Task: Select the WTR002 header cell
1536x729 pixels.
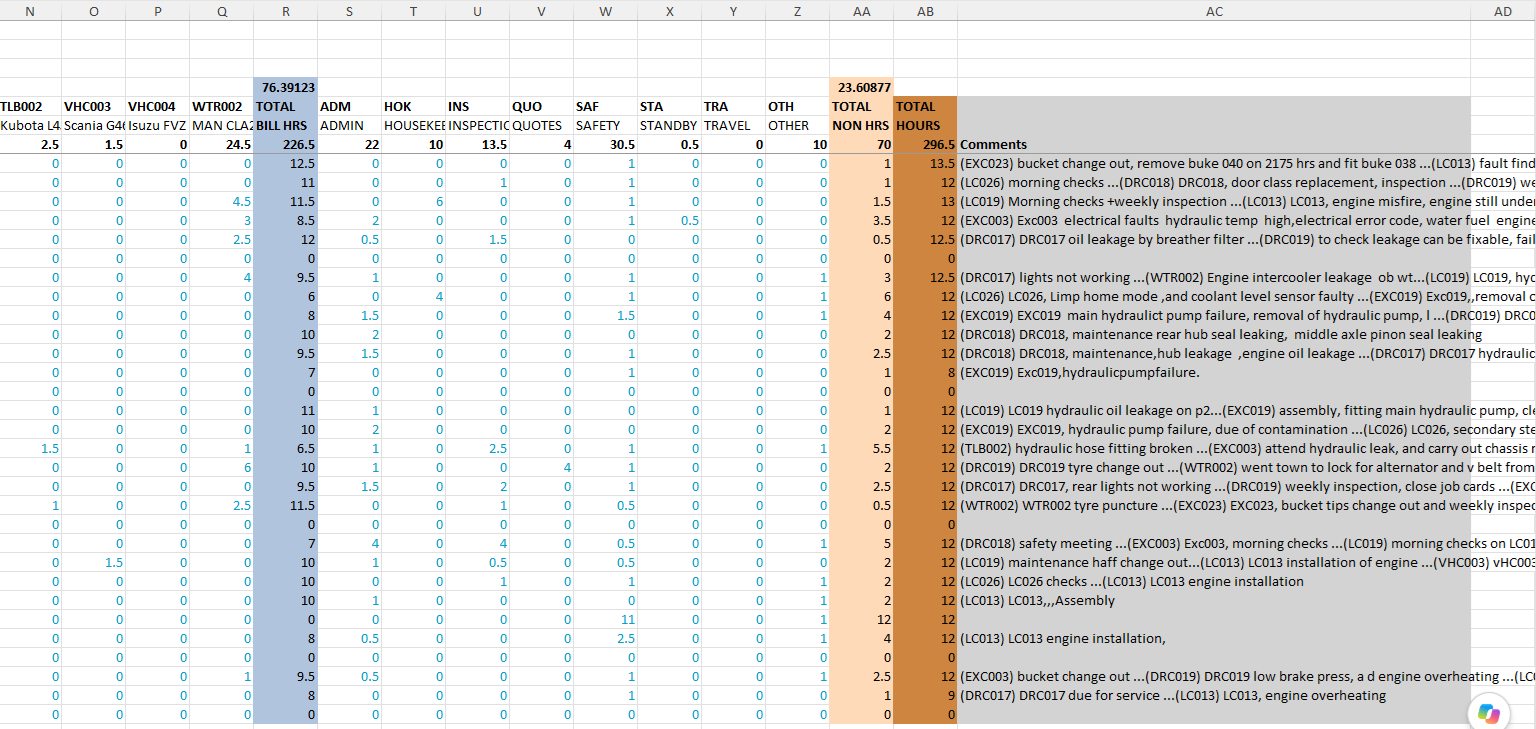Action: coord(222,106)
